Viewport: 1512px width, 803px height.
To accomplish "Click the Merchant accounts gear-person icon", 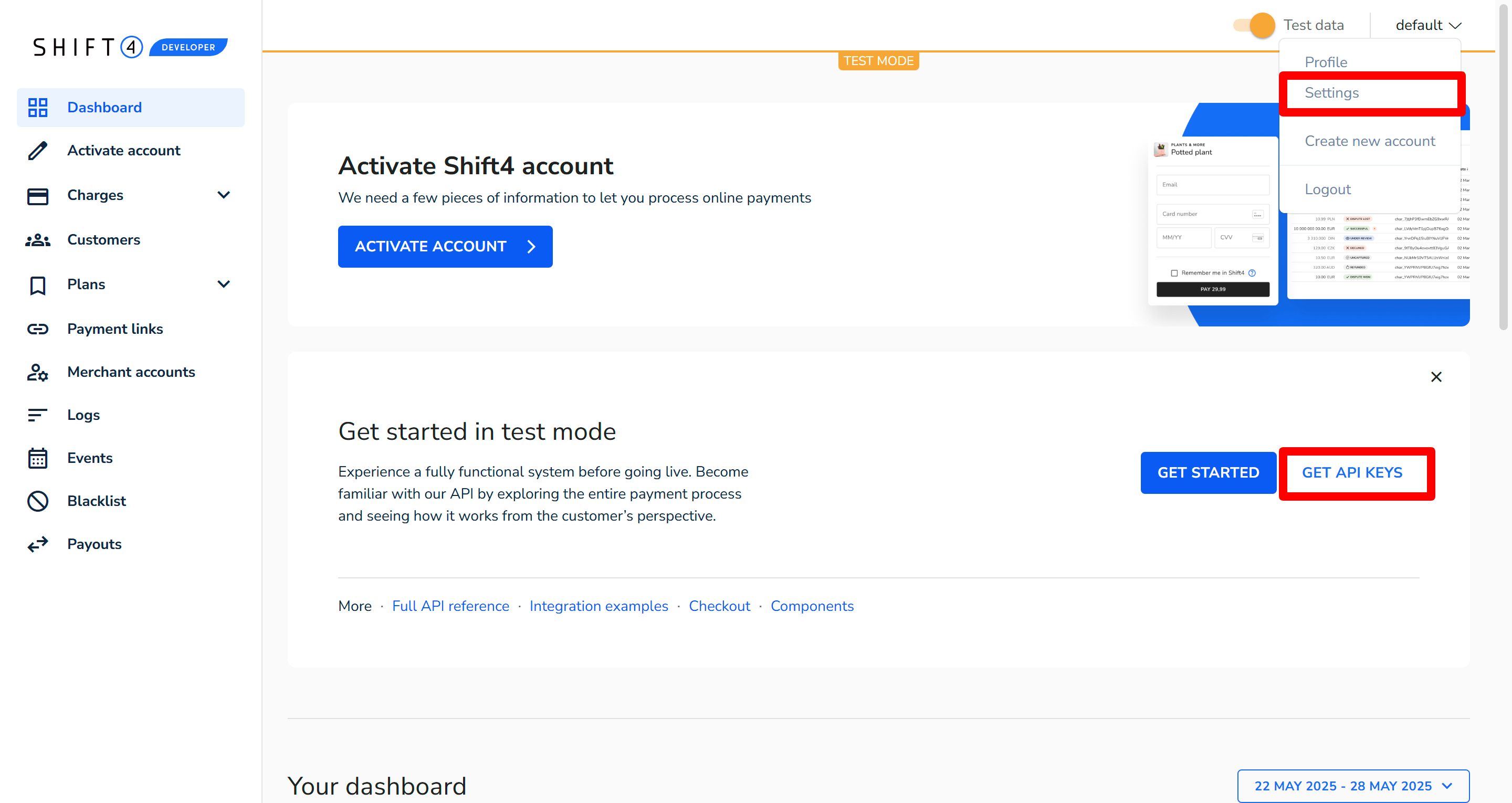I will pyautogui.click(x=38, y=372).
